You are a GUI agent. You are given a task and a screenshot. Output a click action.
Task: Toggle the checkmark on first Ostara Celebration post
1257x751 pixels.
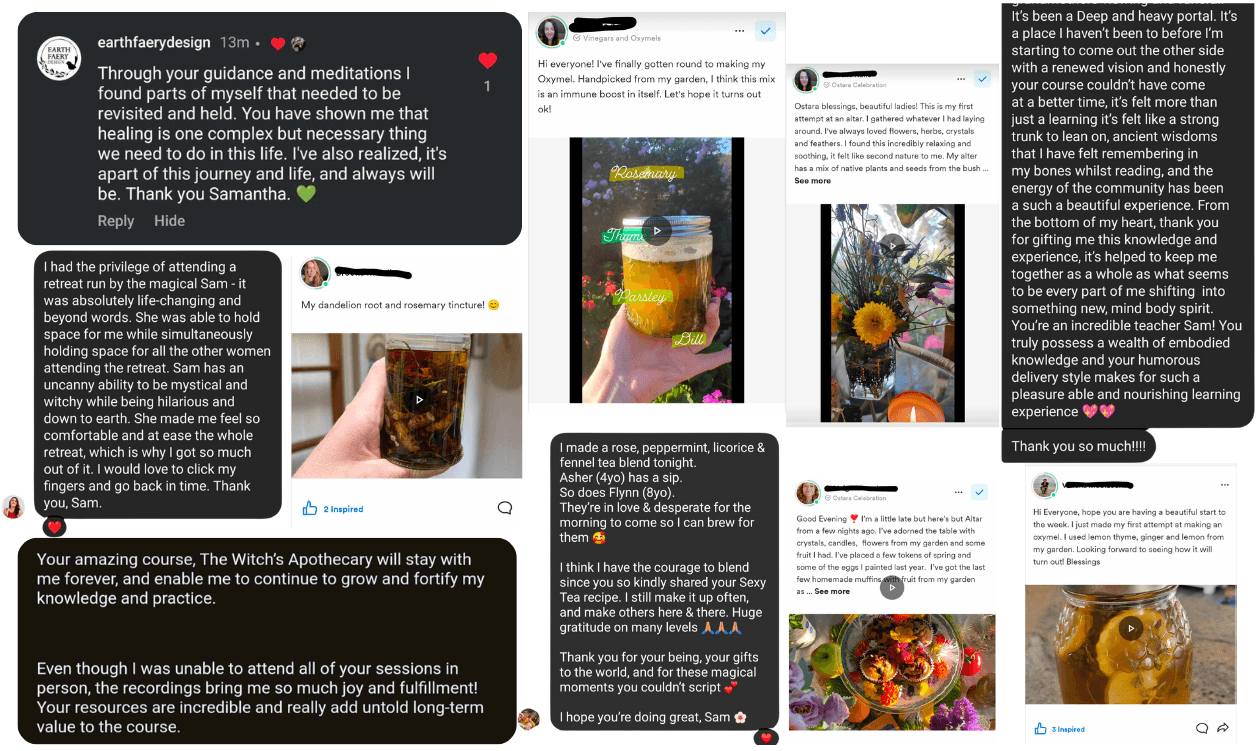[981, 79]
